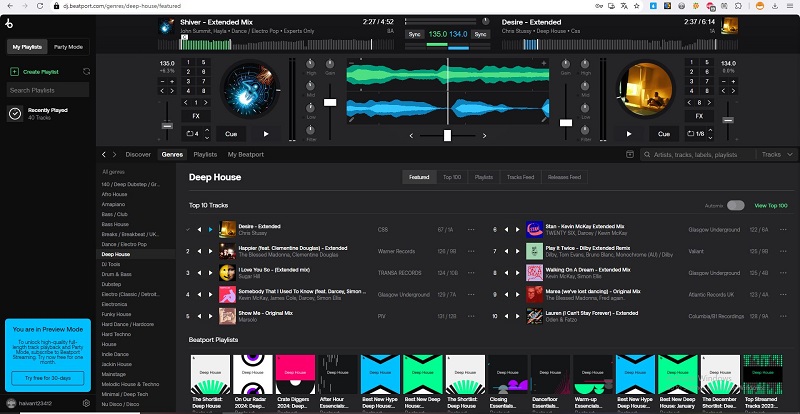The height and width of the screenshot is (414, 800).
Task: Toggle the left deck FX button
Action: click(196, 116)
